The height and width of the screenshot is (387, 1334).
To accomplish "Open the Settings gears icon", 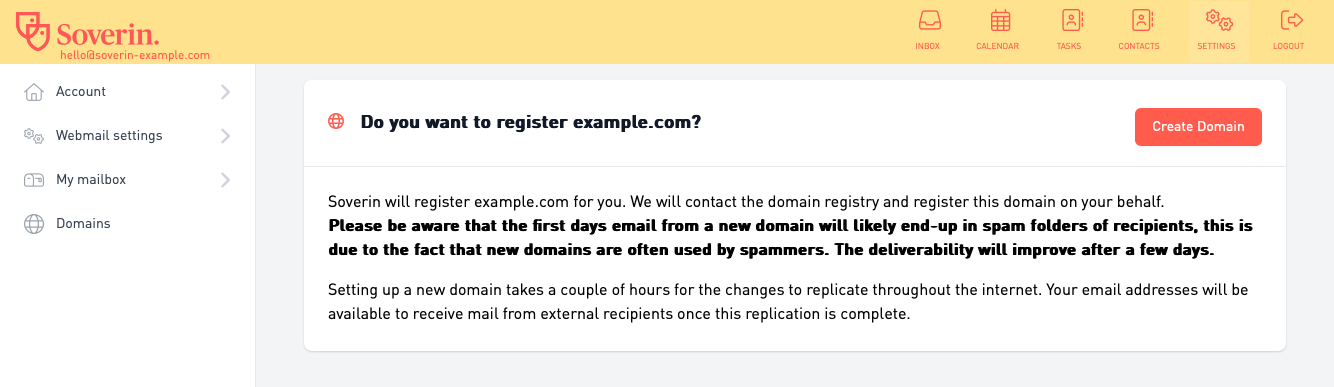I will [1218, 20].
